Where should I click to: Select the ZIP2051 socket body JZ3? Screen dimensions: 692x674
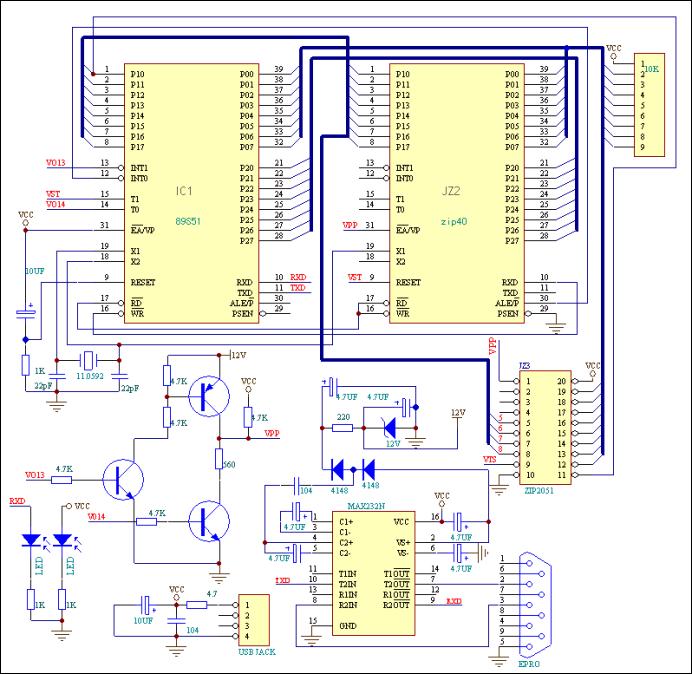coord(545,428)
